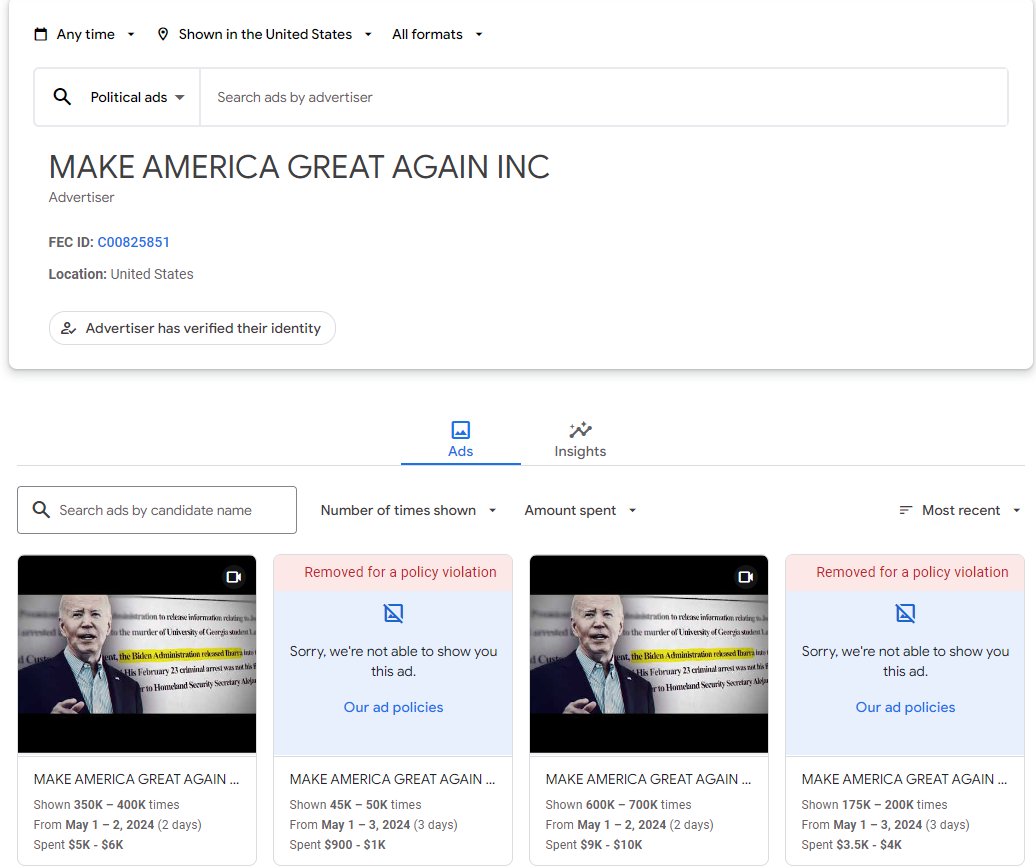Click the location pin icon near United States filter
The height and width of the screenshot is (868, 1036).
click(x=163, y=33)
